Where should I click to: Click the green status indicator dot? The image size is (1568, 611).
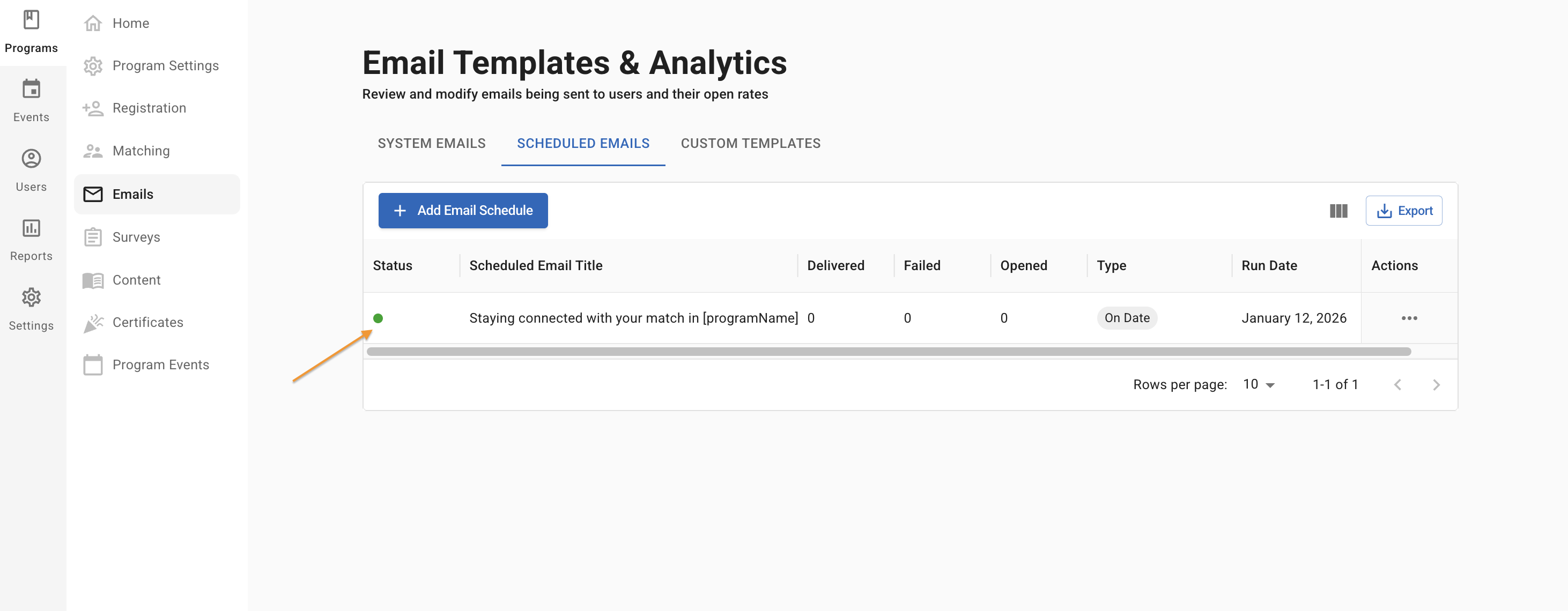378,318
